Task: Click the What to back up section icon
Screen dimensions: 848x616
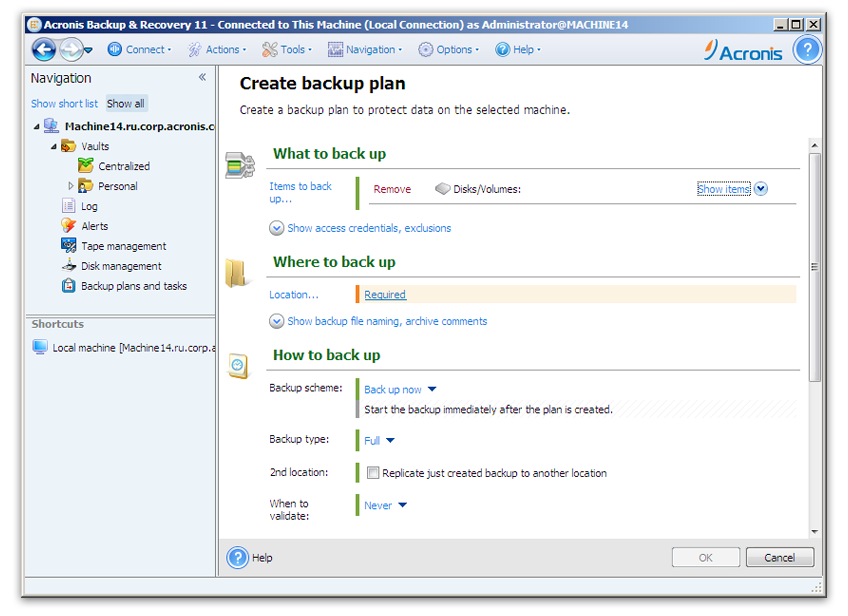Action: click(240, 165)
